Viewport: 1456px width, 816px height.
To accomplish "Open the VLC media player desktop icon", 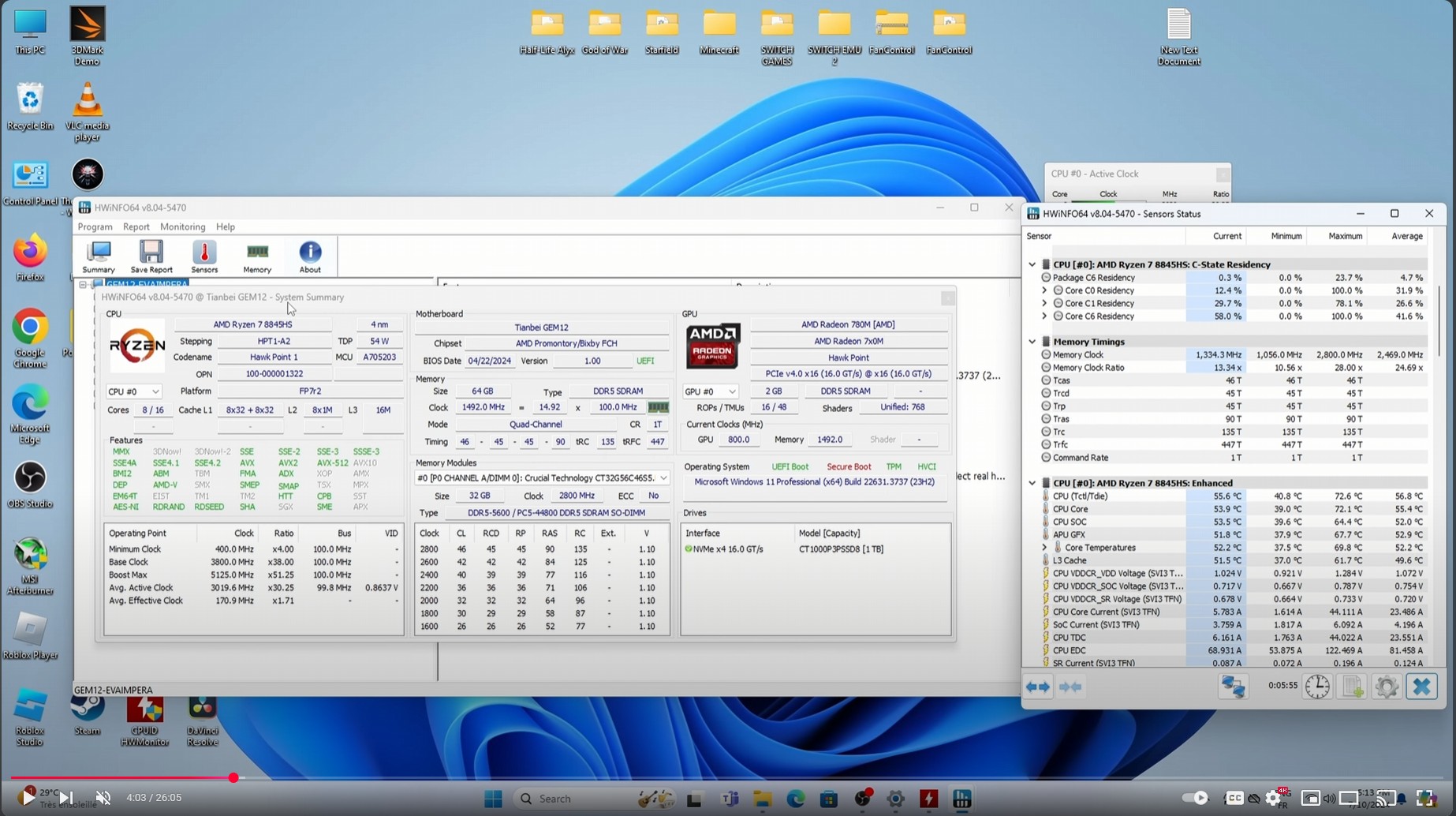I will [x=87, y=112].
